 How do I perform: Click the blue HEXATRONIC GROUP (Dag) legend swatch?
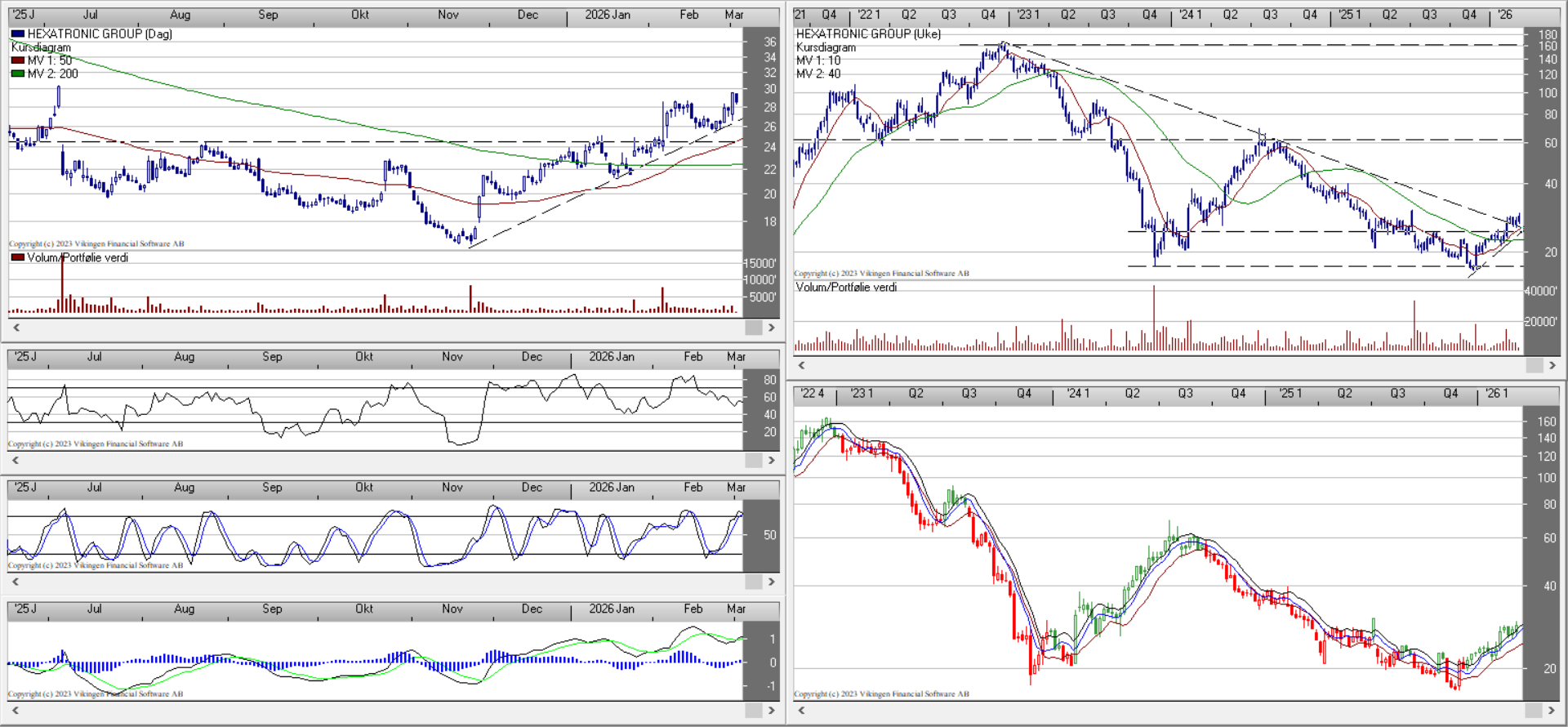17,34
